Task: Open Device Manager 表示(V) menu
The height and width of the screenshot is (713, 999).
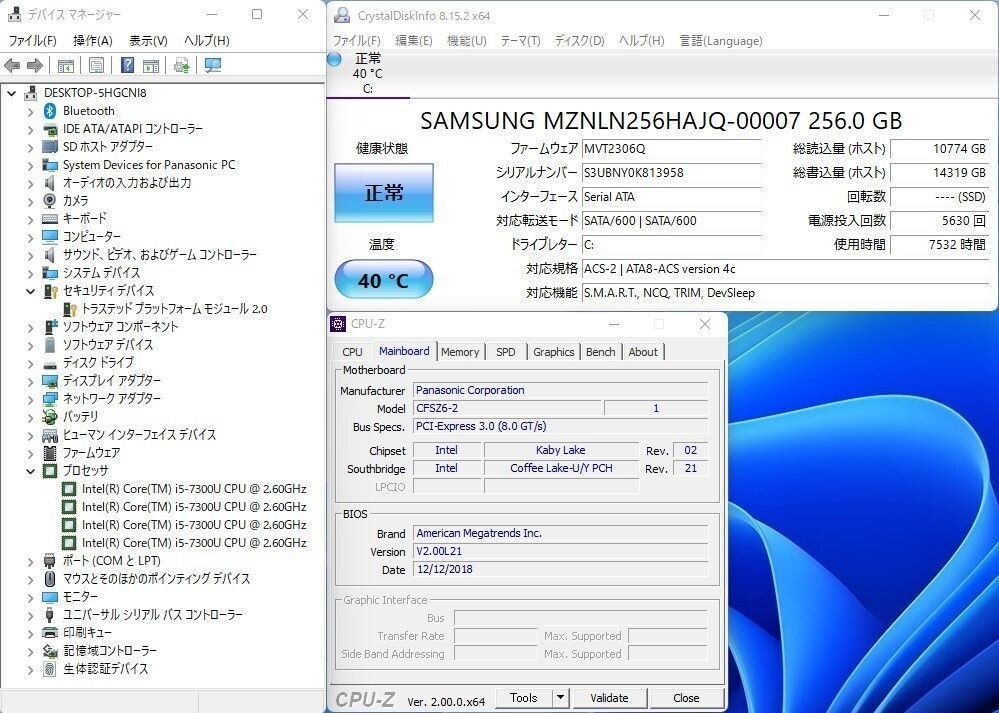Action: click(148, 41)
